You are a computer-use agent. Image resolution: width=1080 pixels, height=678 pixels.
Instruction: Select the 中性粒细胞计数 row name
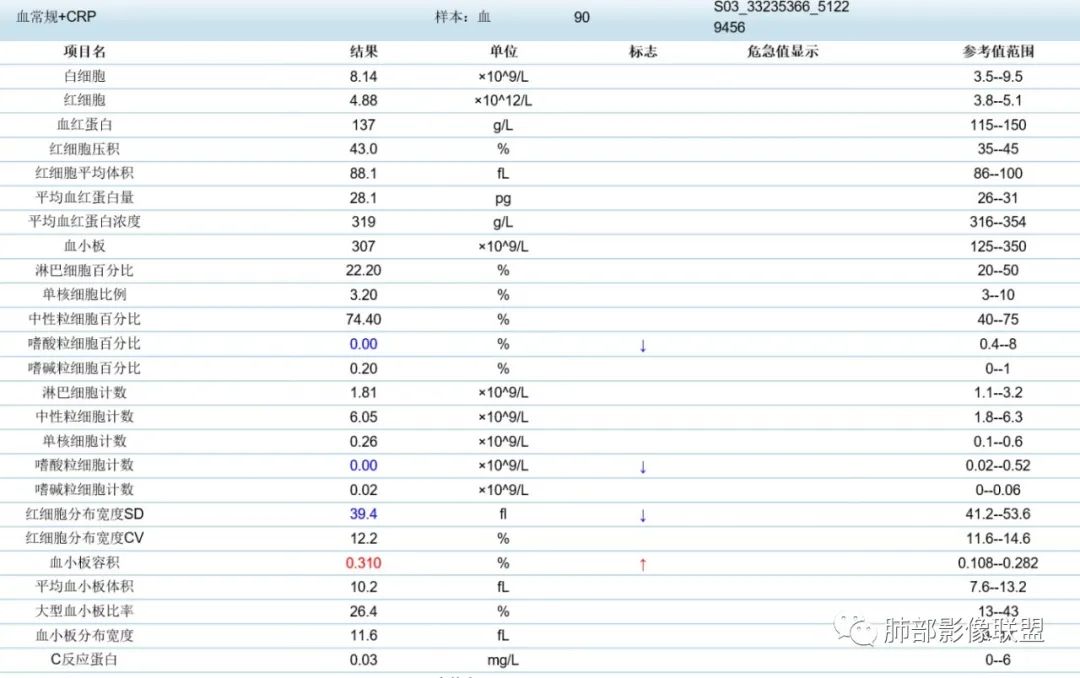[x=85, y=417]
